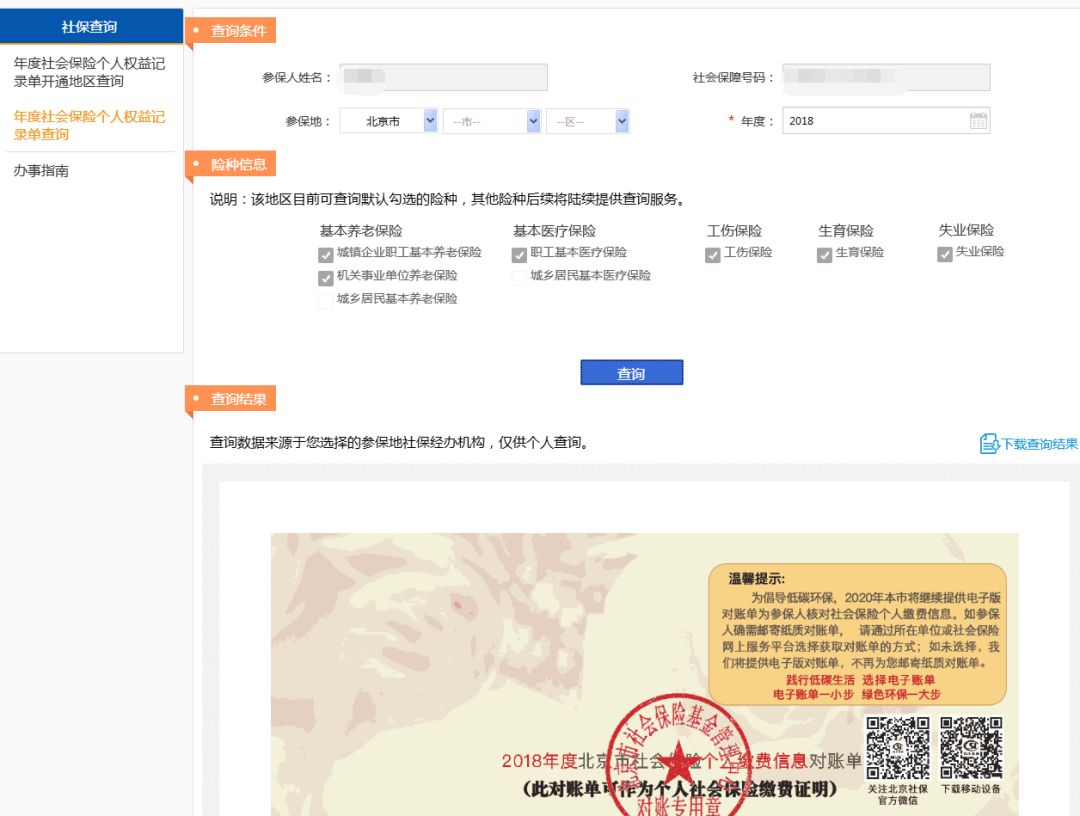The height and width of the screenshot is (816, 1080).
Task: Toggle 工伤保险 checkbox
Action: (x=713, y=255)
